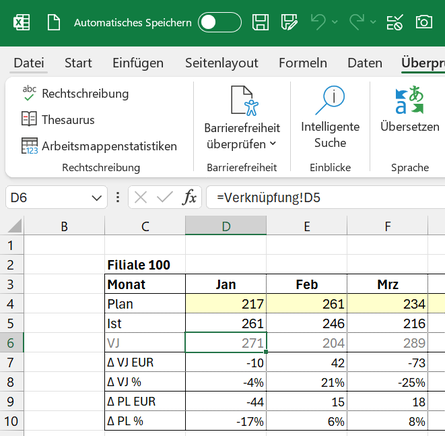Select column F header

pyautogui.click(x=388, y=226)
